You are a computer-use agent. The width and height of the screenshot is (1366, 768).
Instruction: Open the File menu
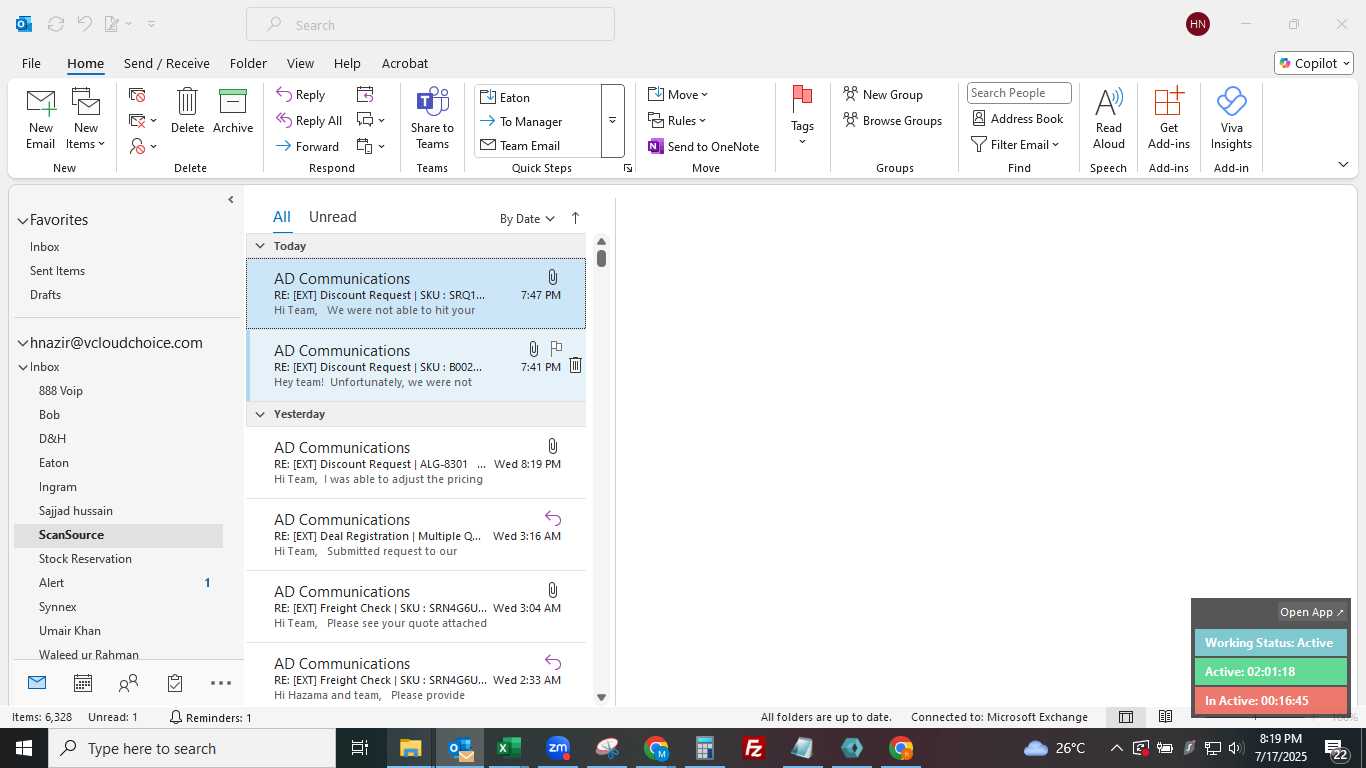coord(31,63)
